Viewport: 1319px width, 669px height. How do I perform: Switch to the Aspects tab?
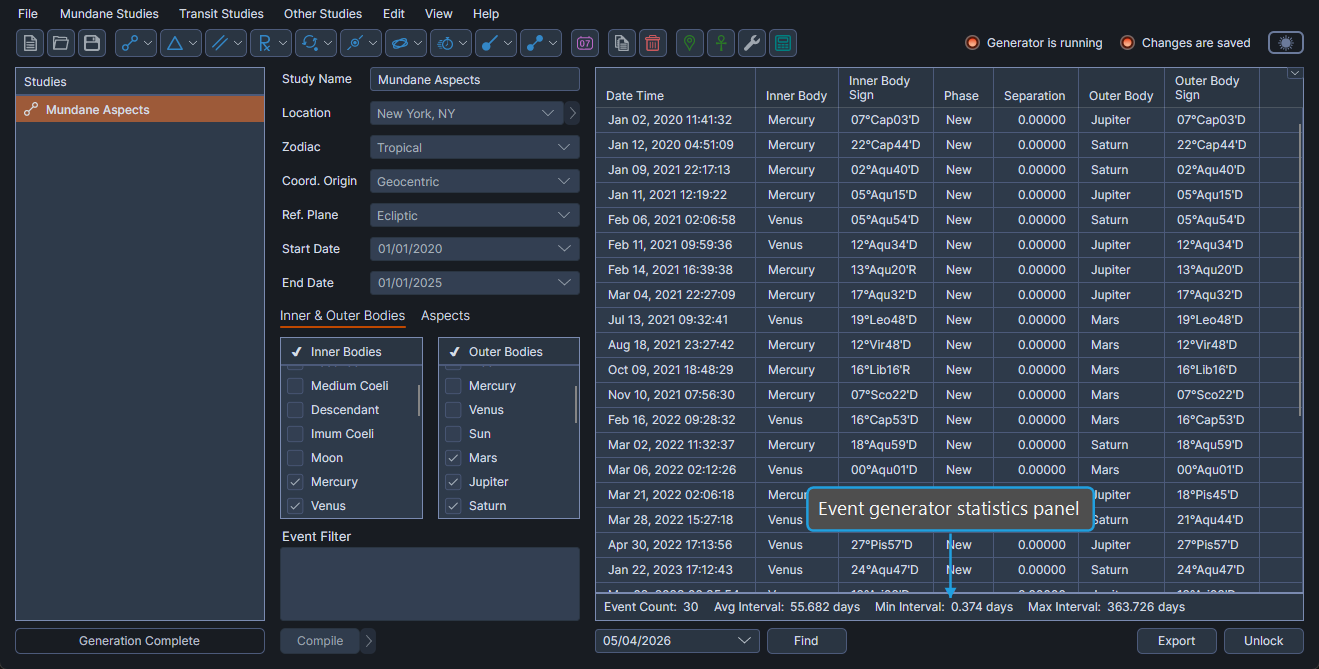coord(445,316)
